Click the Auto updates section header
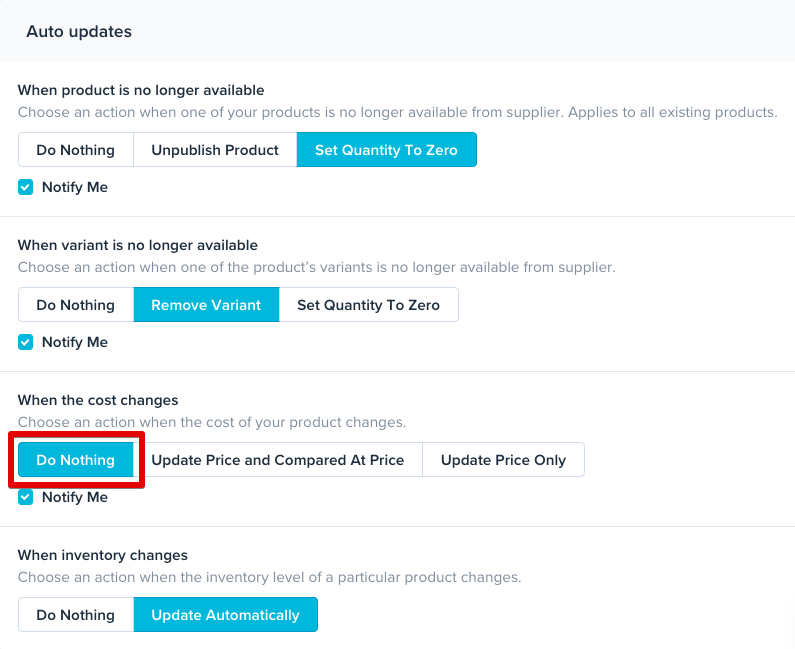 [79, 31]
